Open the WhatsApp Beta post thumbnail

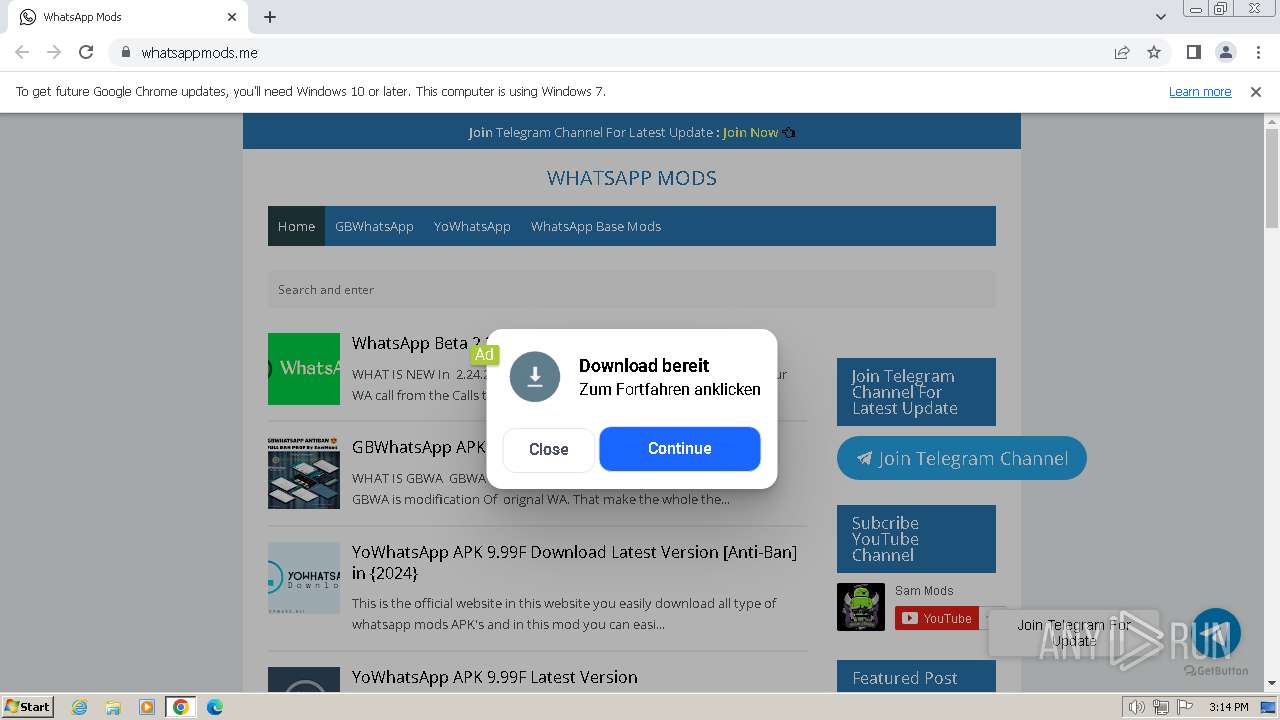coord(304,369)
